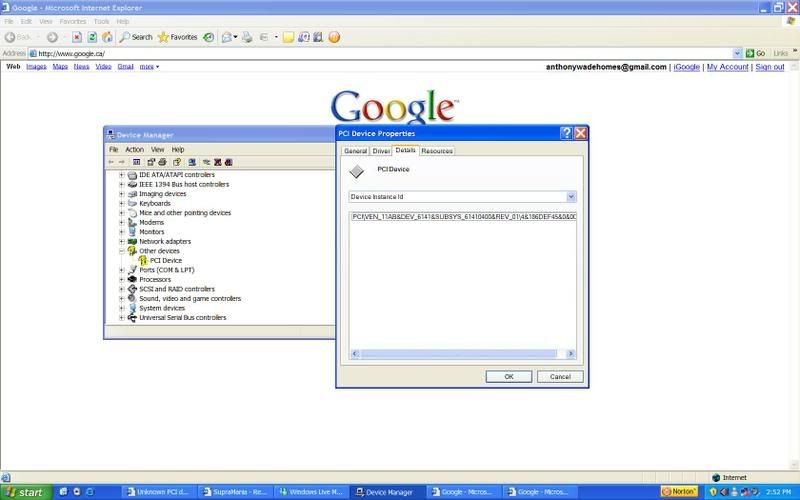Click the orange round icon in IE toolbar

coord(334,37)
